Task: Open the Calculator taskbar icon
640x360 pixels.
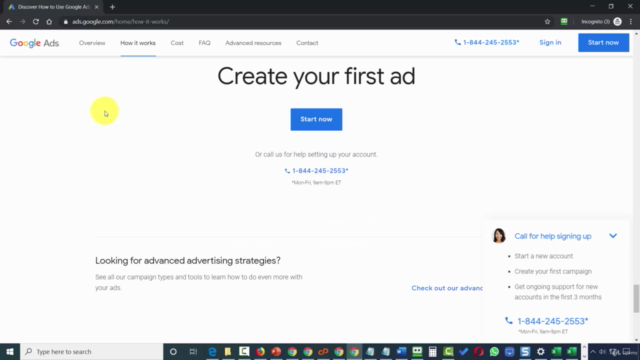Action: (432, 351)
